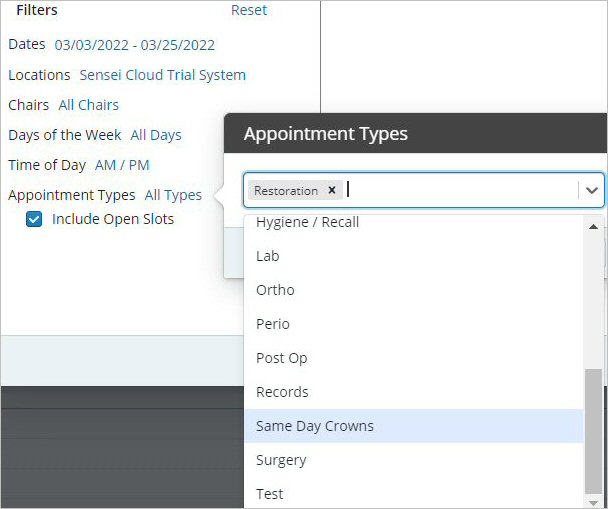
Task: Change Time of Day AM / PM
Action: [121, 165]
